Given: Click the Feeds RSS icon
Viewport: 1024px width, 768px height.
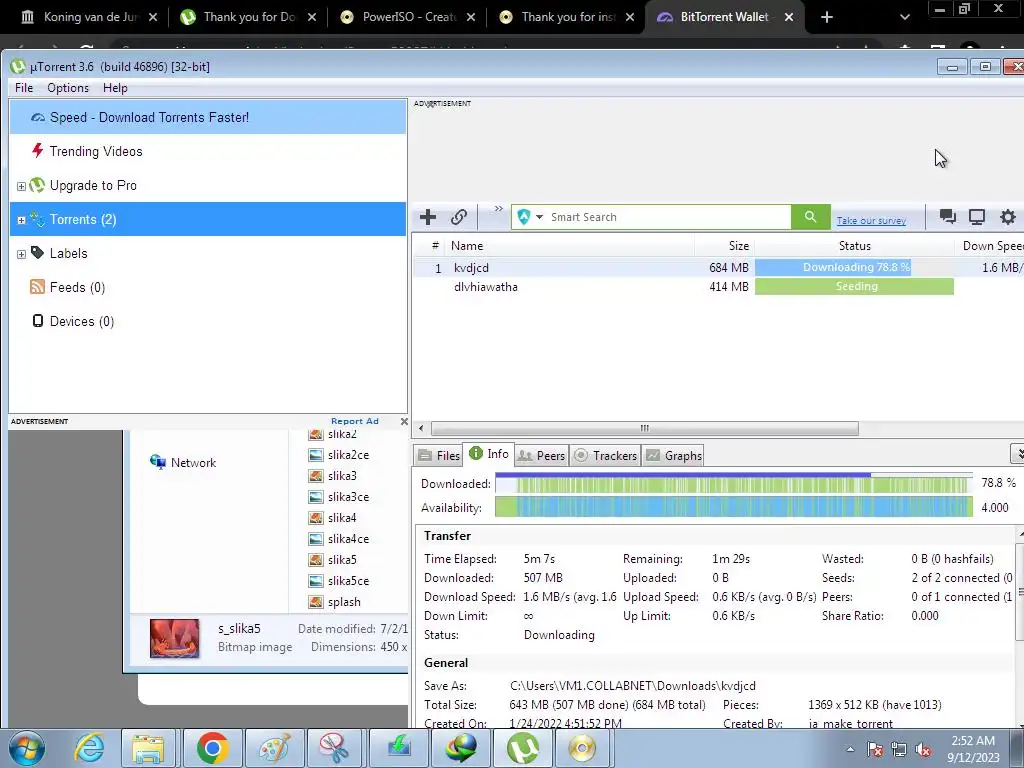Looking at the screenshot, I should (x=37, y=287).
